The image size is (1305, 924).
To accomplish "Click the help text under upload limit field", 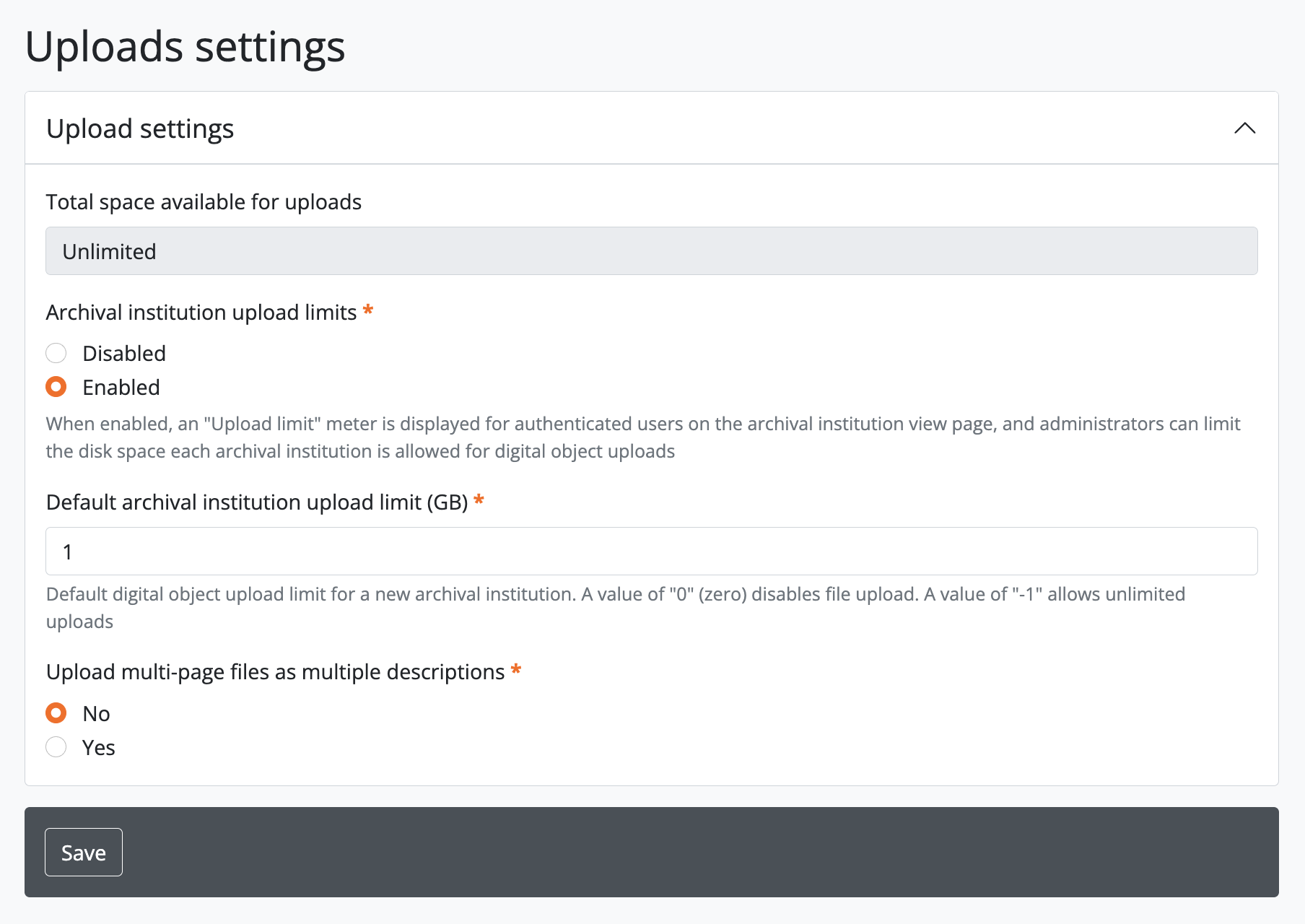I will pyautogui.click(x=615, y=607).
